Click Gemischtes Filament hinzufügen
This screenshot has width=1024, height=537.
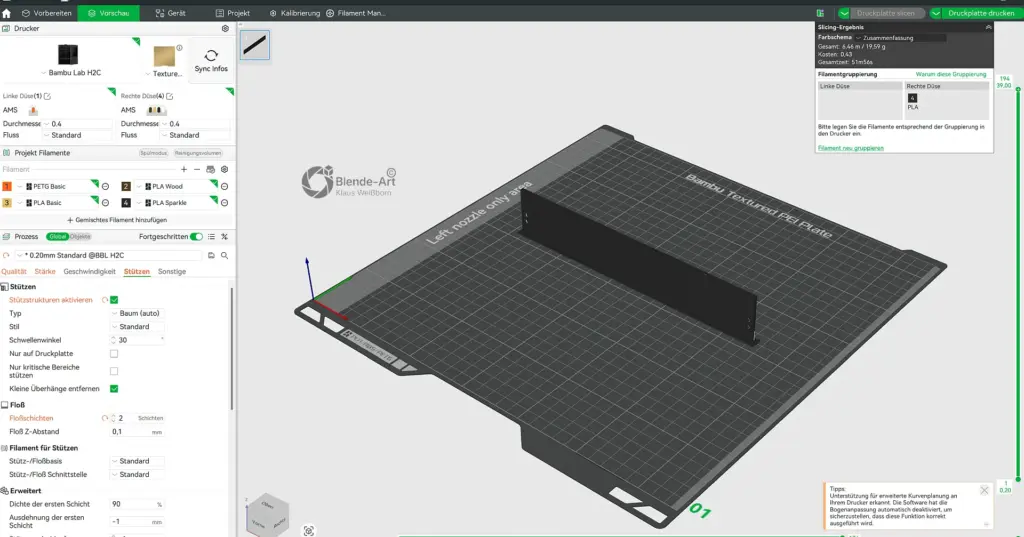(x=117, y=220)
